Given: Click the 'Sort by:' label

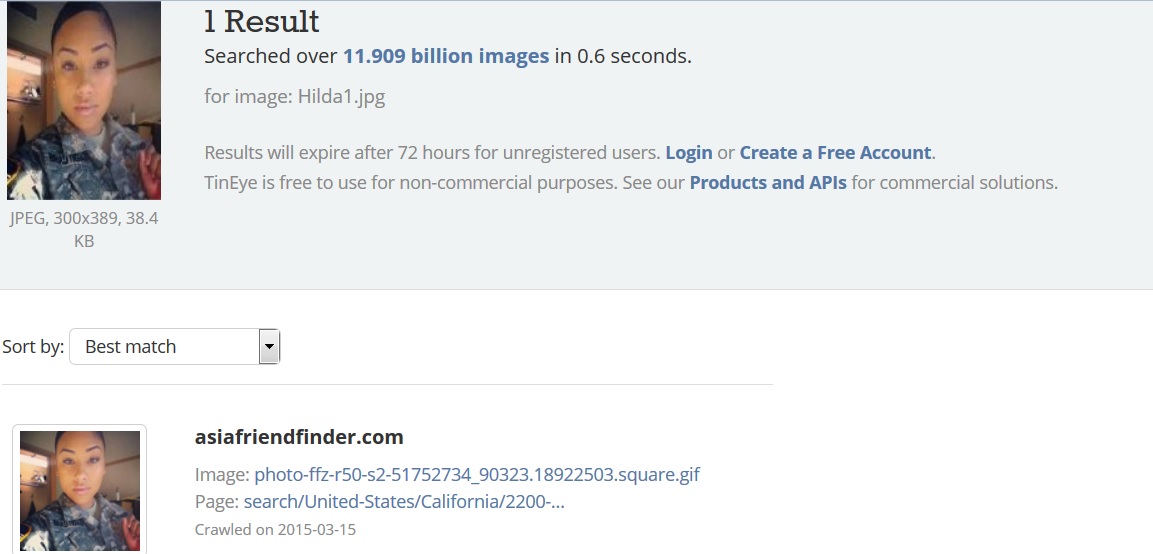Looking at the screenshot, I should click(x=33, y=347).
